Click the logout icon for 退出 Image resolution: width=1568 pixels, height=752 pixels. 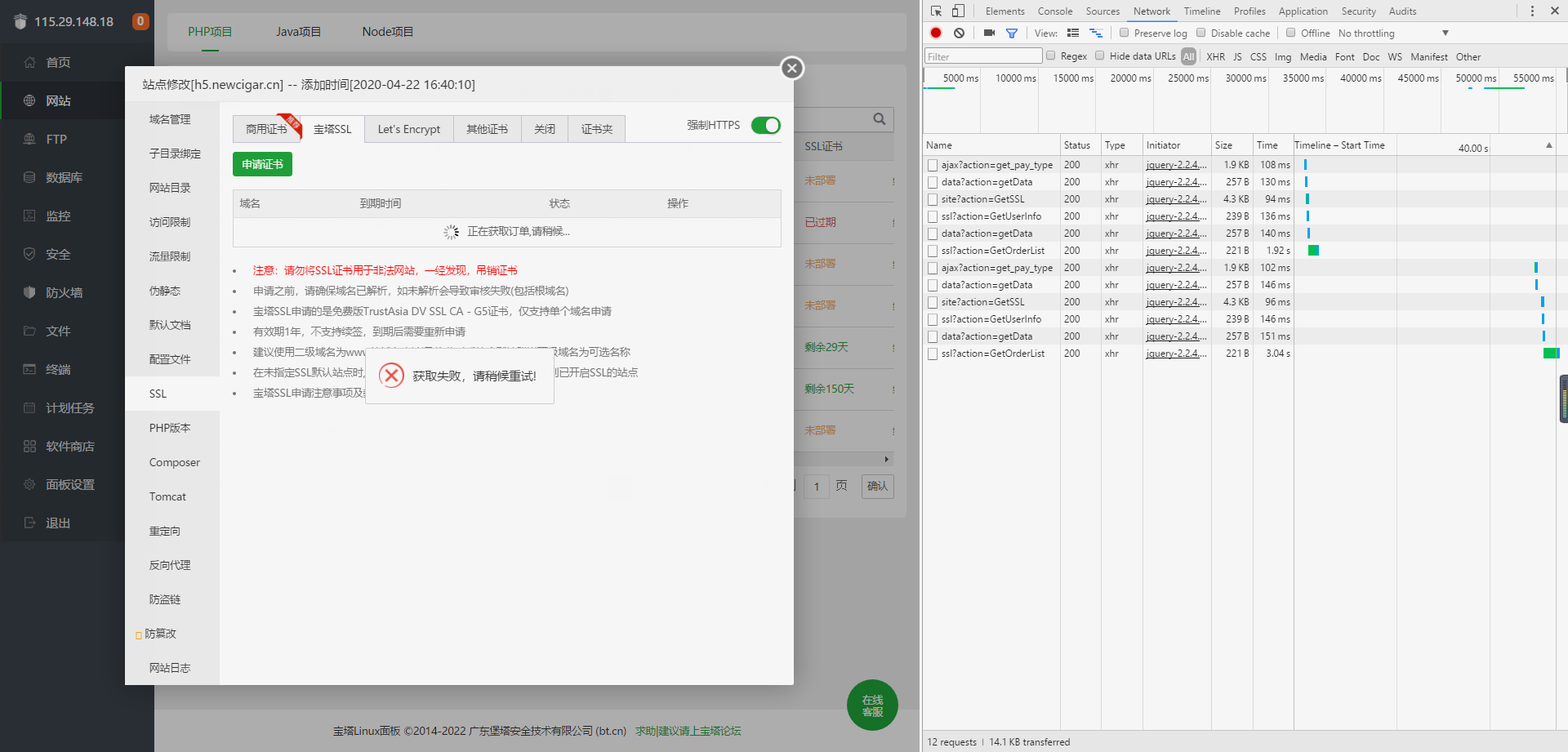tap(29, 523)
